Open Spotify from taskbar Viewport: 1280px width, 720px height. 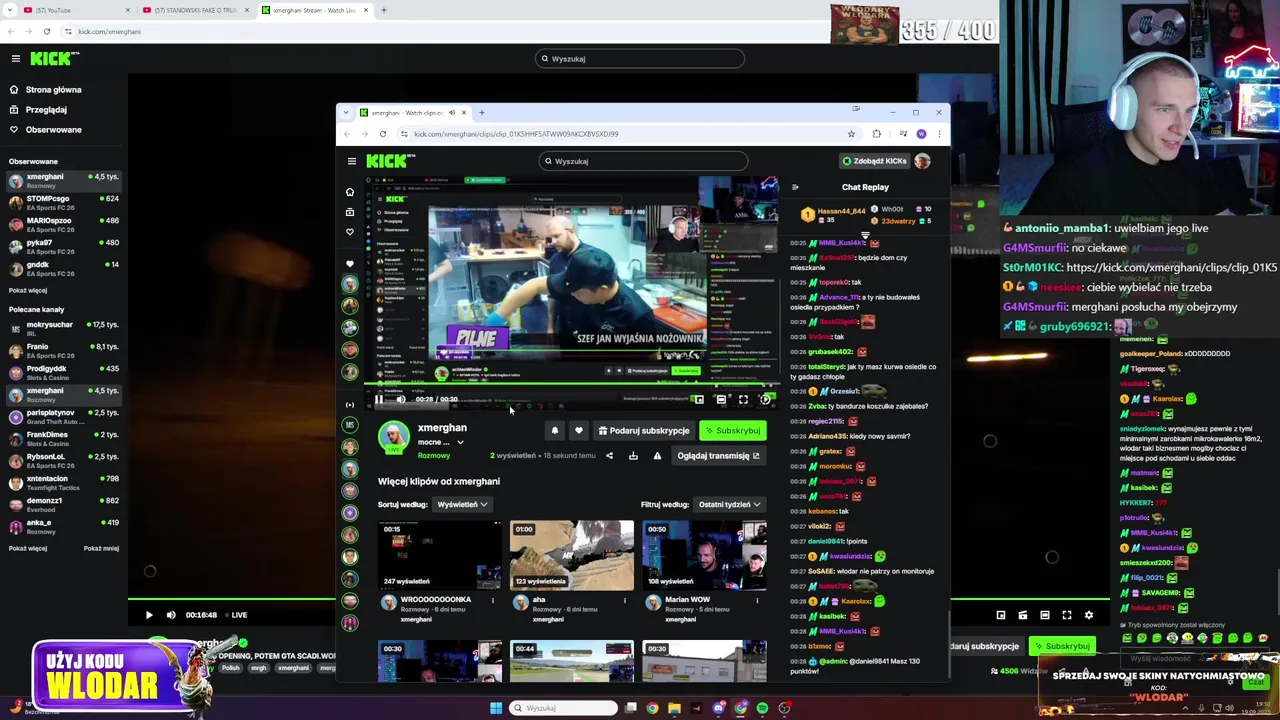click(x=762, y=709)
